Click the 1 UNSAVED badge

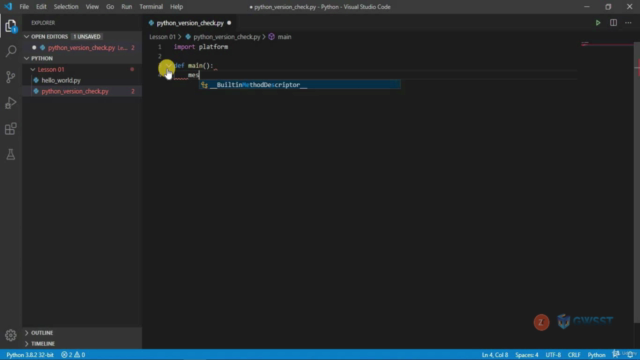(x=87, y=37)
